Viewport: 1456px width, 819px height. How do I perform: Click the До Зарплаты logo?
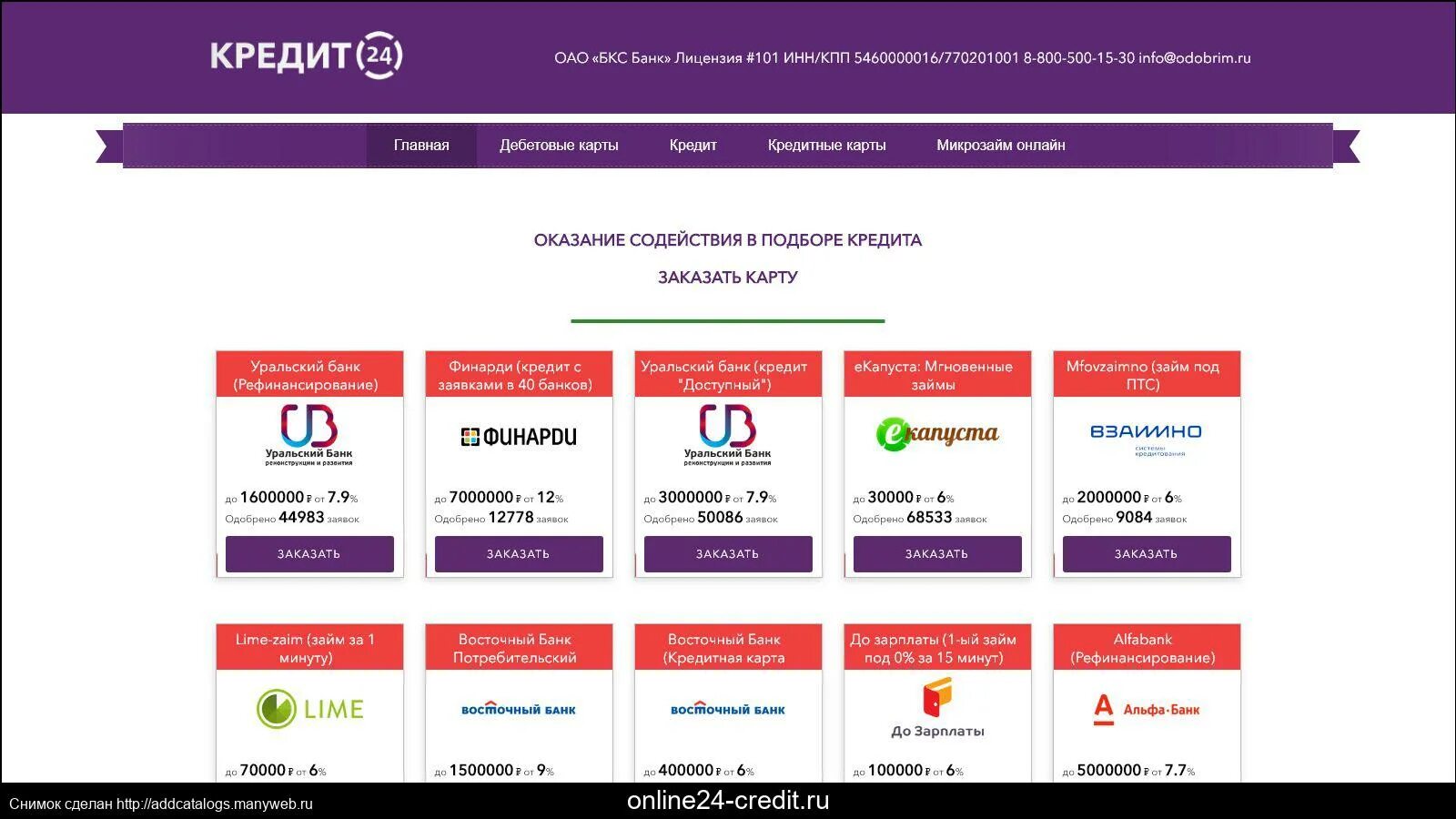937,710
